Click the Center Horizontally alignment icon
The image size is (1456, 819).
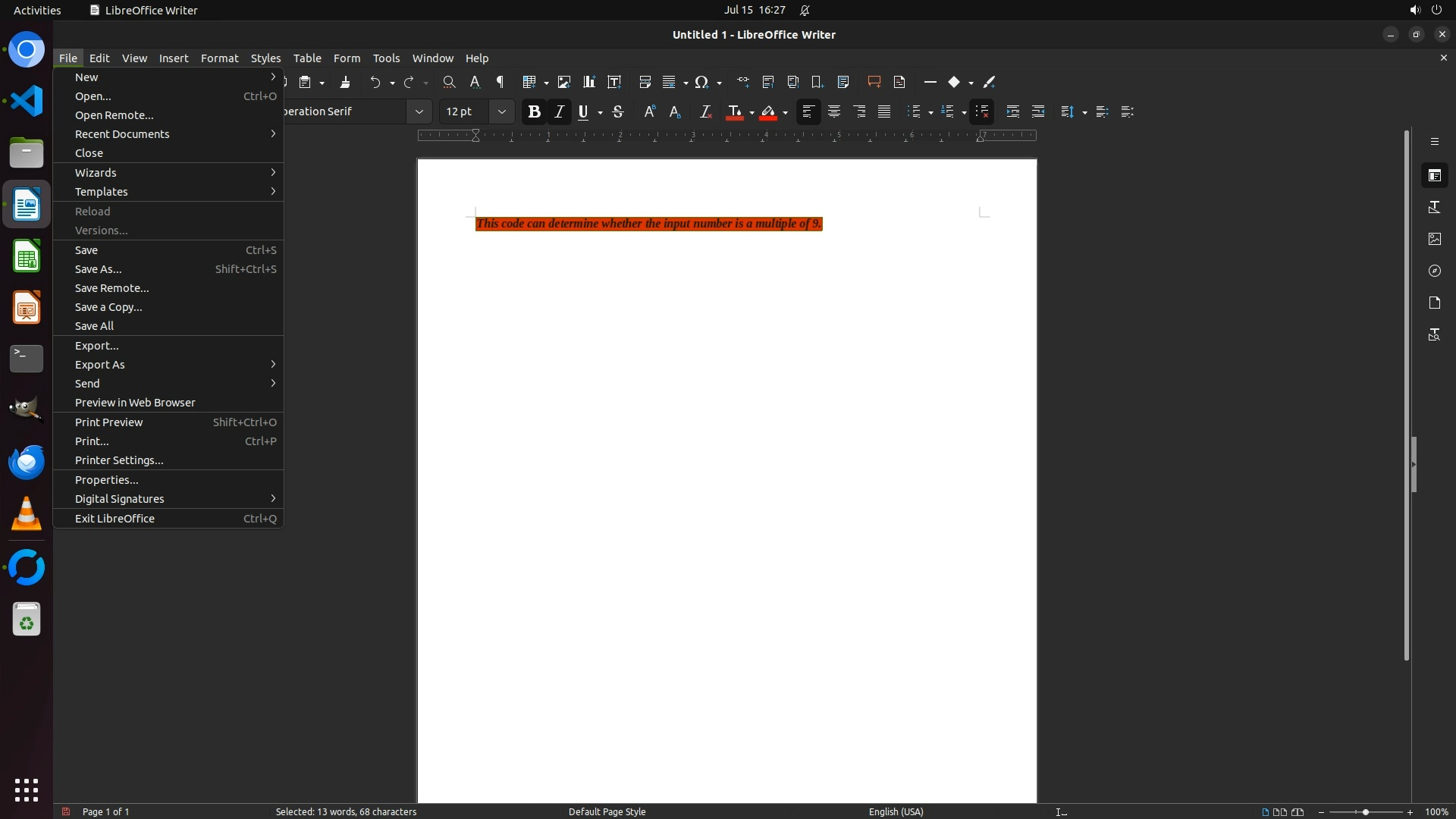[x=834, y=112]
